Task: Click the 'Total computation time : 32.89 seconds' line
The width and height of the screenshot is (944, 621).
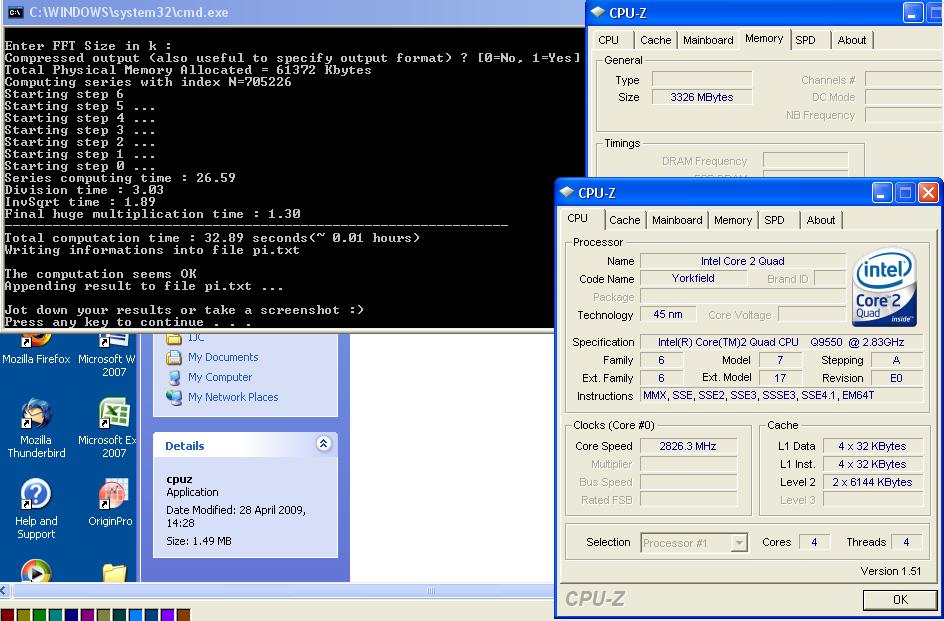Action: (212, 238)
